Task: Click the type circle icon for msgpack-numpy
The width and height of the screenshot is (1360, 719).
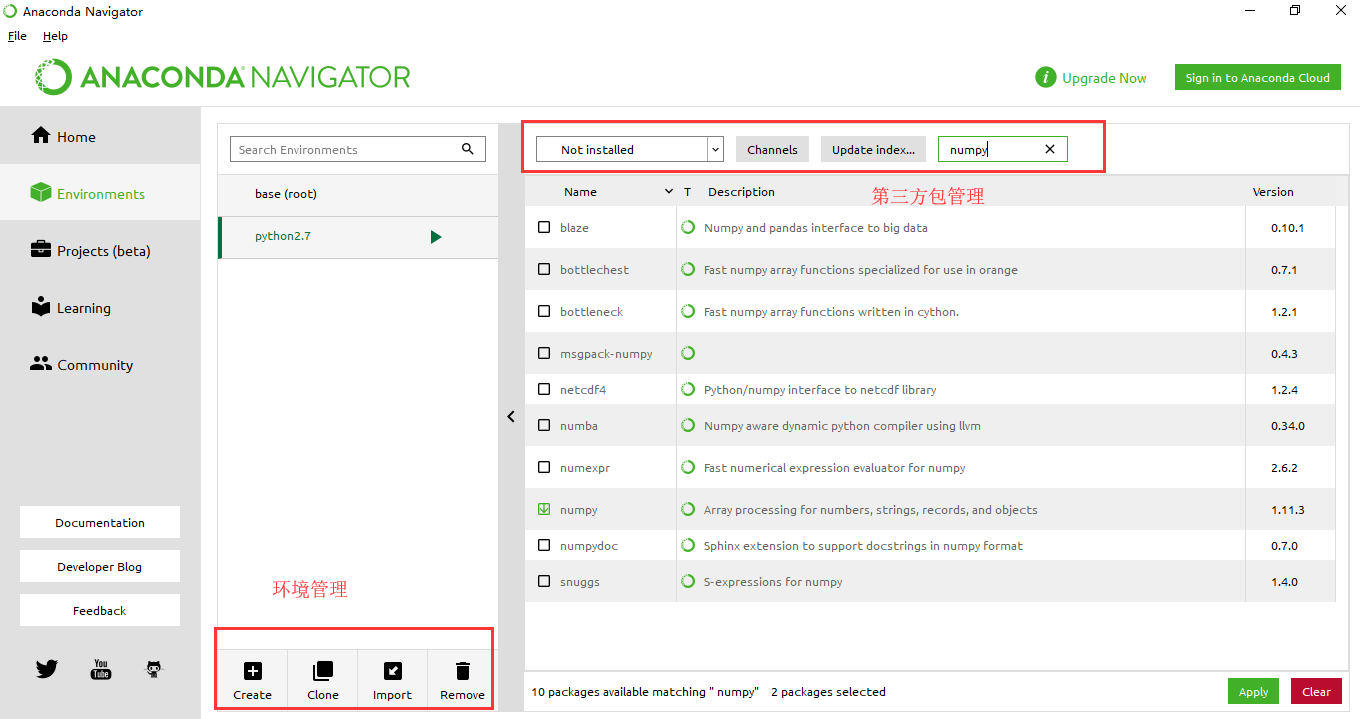Action: tap(688, 353)
